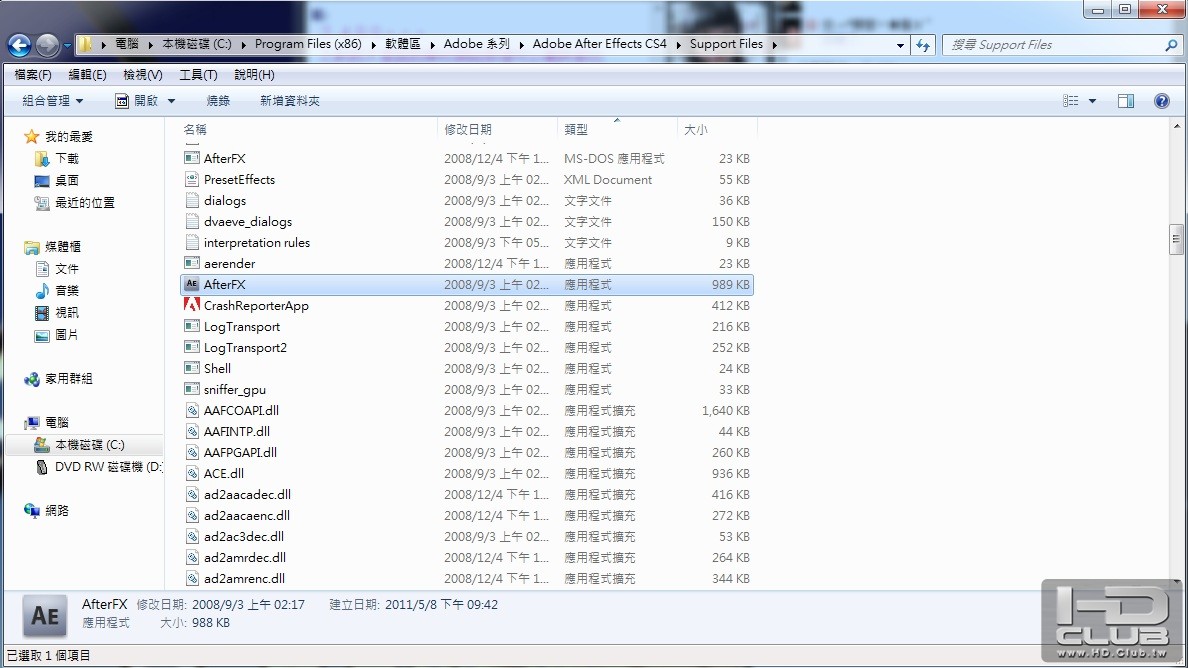Click the scrollbar up arrow in file list
Viewport: 1188px width, 668px height.
pyautogui.click(x=1176, y=126)
